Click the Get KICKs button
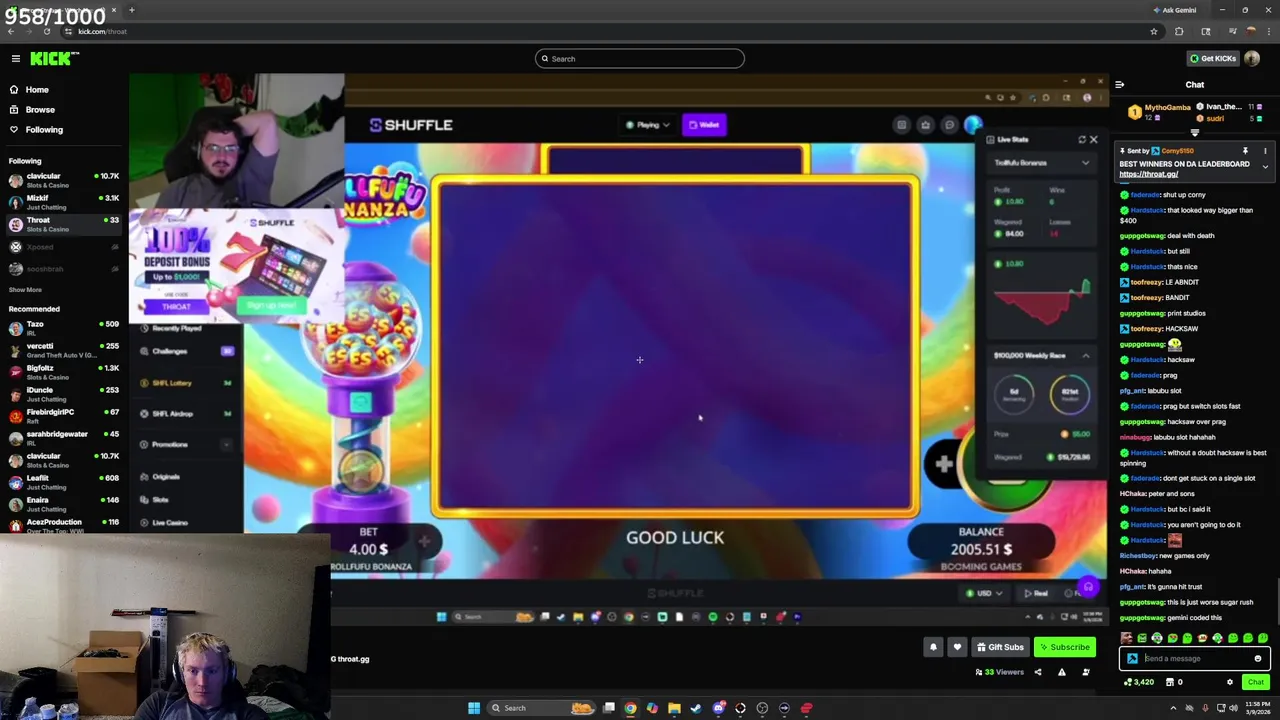This screenshot has height=720, width=1280. tap(1212, 58)
